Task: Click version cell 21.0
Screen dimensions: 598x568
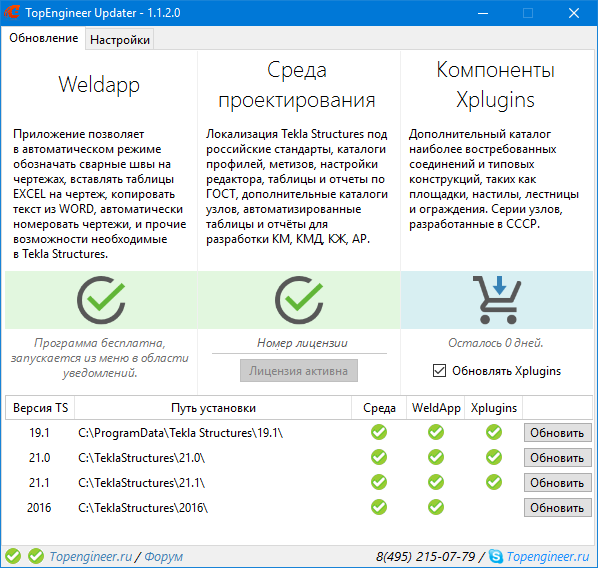Action: (x=39, y=457)
